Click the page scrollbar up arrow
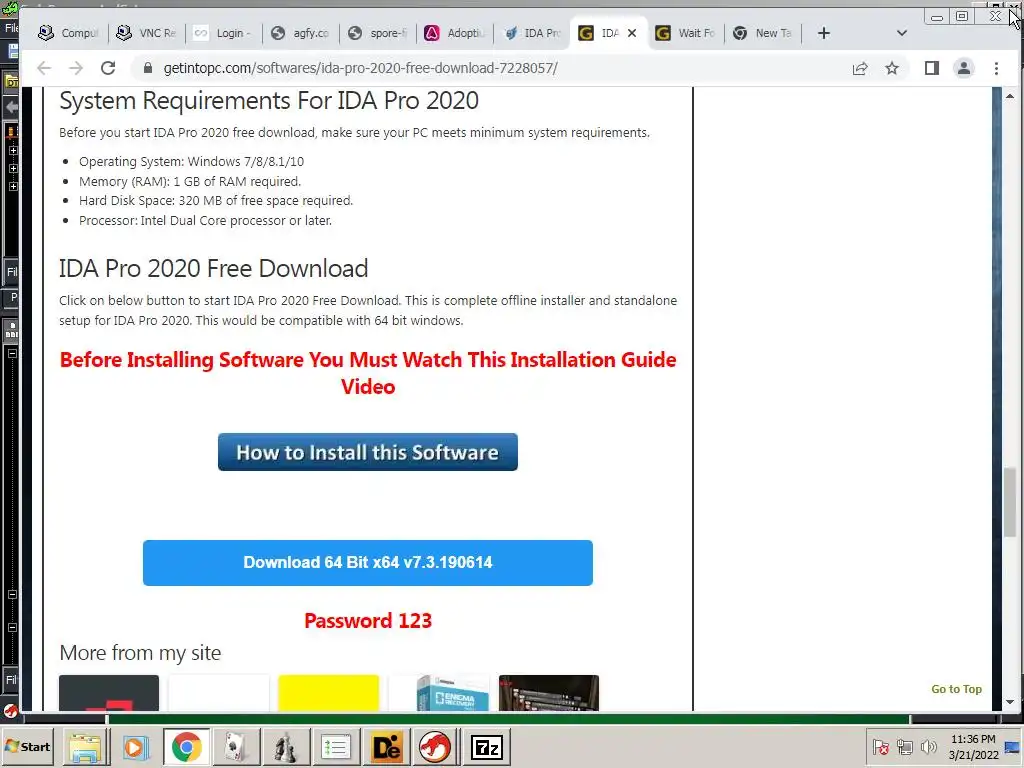Image resolution: width=1024 pixels, height=768 pixels. [x=1010, y=96]
